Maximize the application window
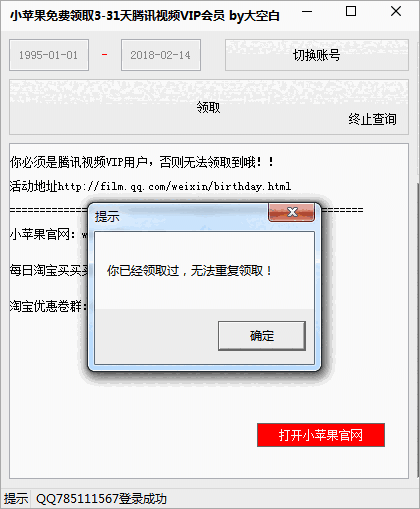 [x=351, y=12]
